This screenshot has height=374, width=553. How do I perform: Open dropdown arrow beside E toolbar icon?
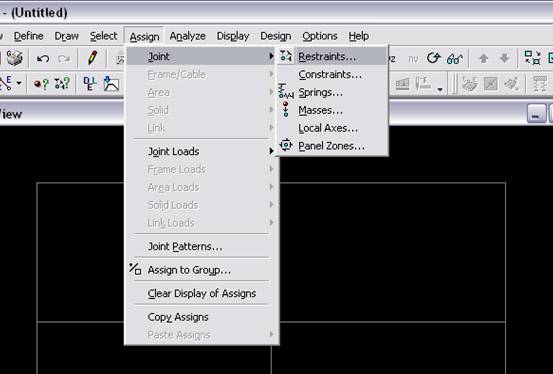[x=19, y=84]
